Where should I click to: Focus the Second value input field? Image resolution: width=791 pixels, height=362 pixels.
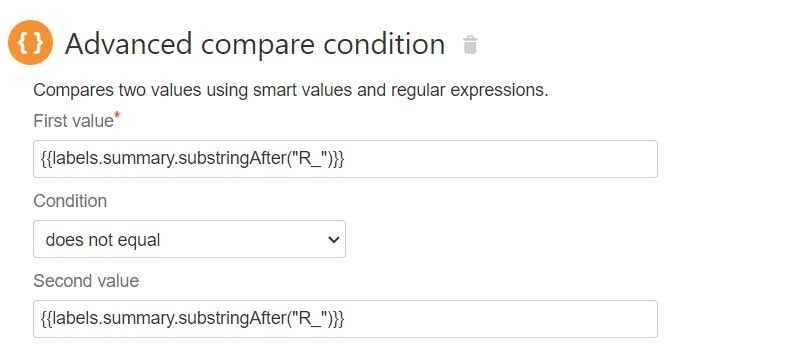click(x=345, y=319)
